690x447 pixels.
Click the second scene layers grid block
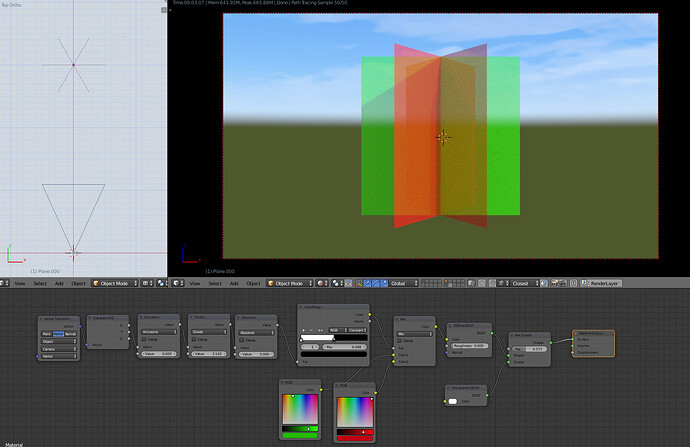[455, 283]
